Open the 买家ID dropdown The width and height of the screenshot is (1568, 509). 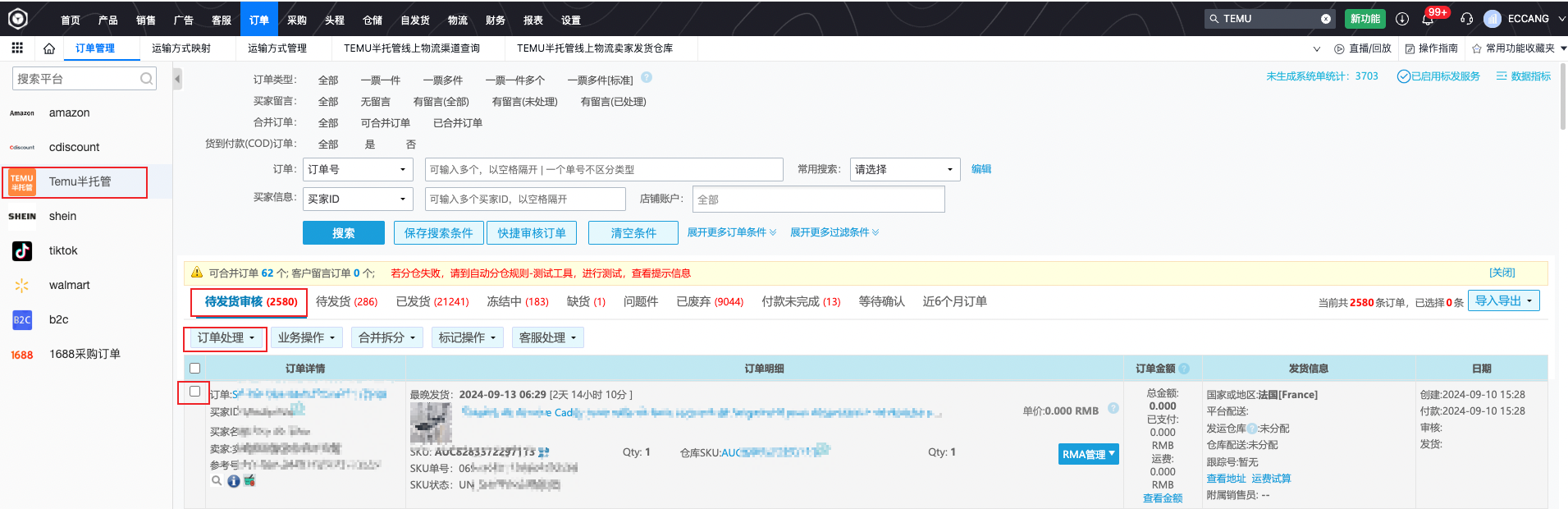(358, 199)
